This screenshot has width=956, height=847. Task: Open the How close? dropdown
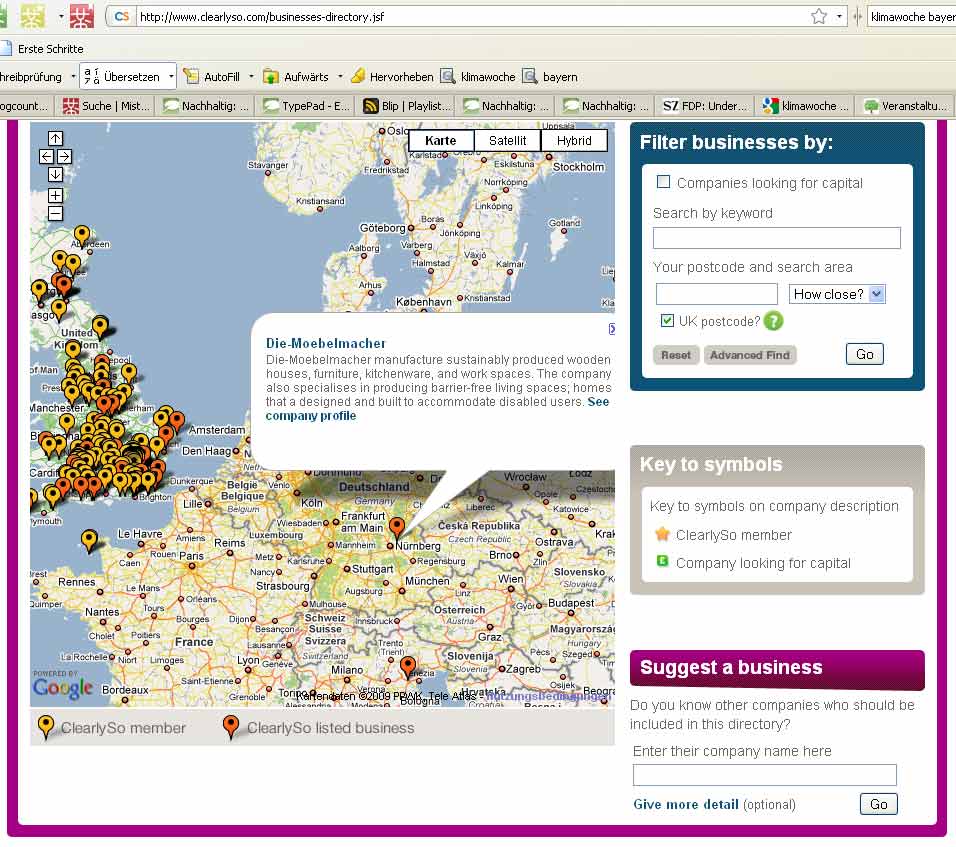click(836, 294)
